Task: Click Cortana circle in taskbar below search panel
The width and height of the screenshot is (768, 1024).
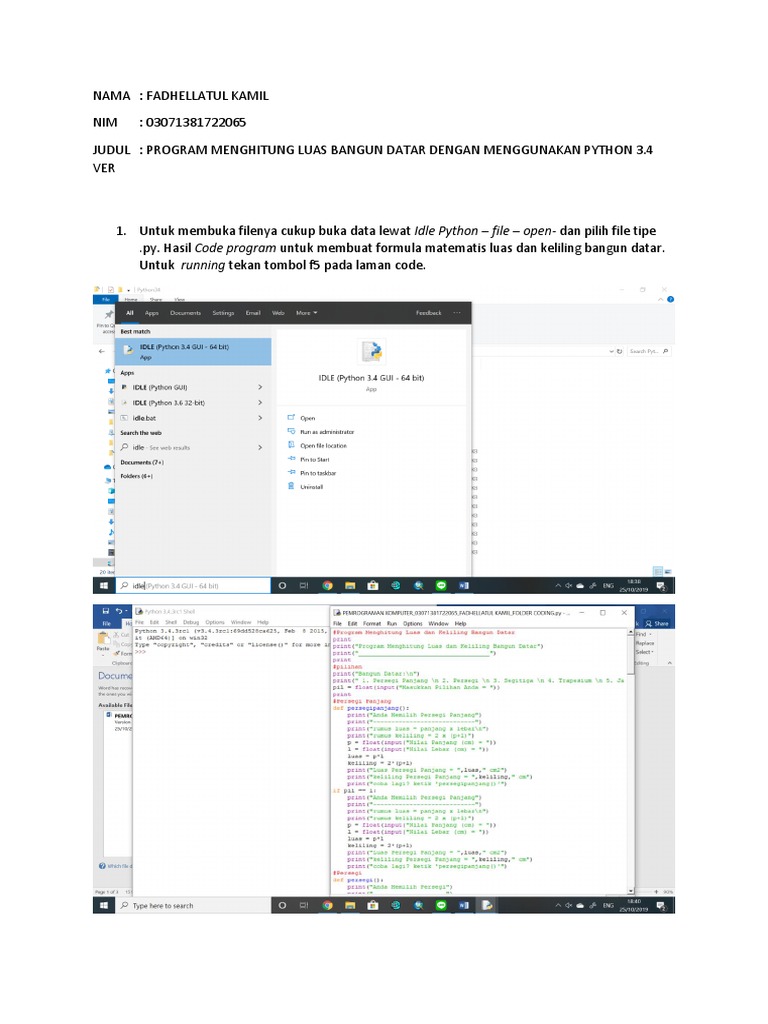Action: 282,586
